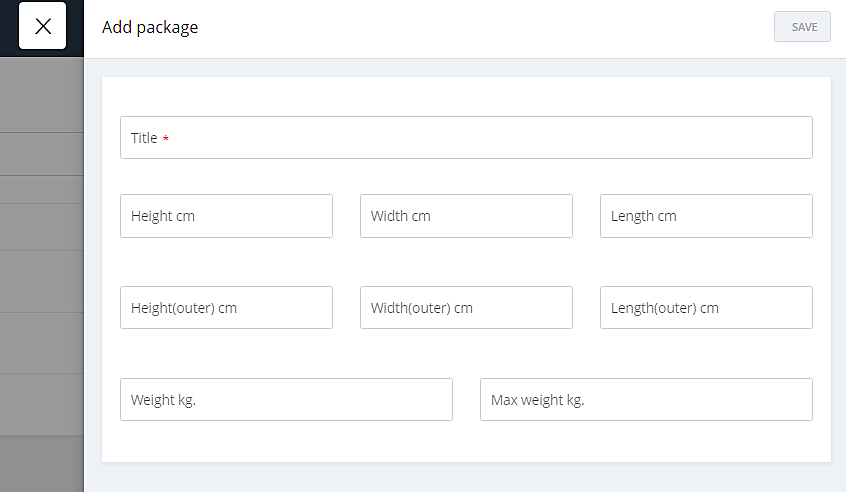846x492 pixels.
Task: Click the Save button
Action: [802, 27]
